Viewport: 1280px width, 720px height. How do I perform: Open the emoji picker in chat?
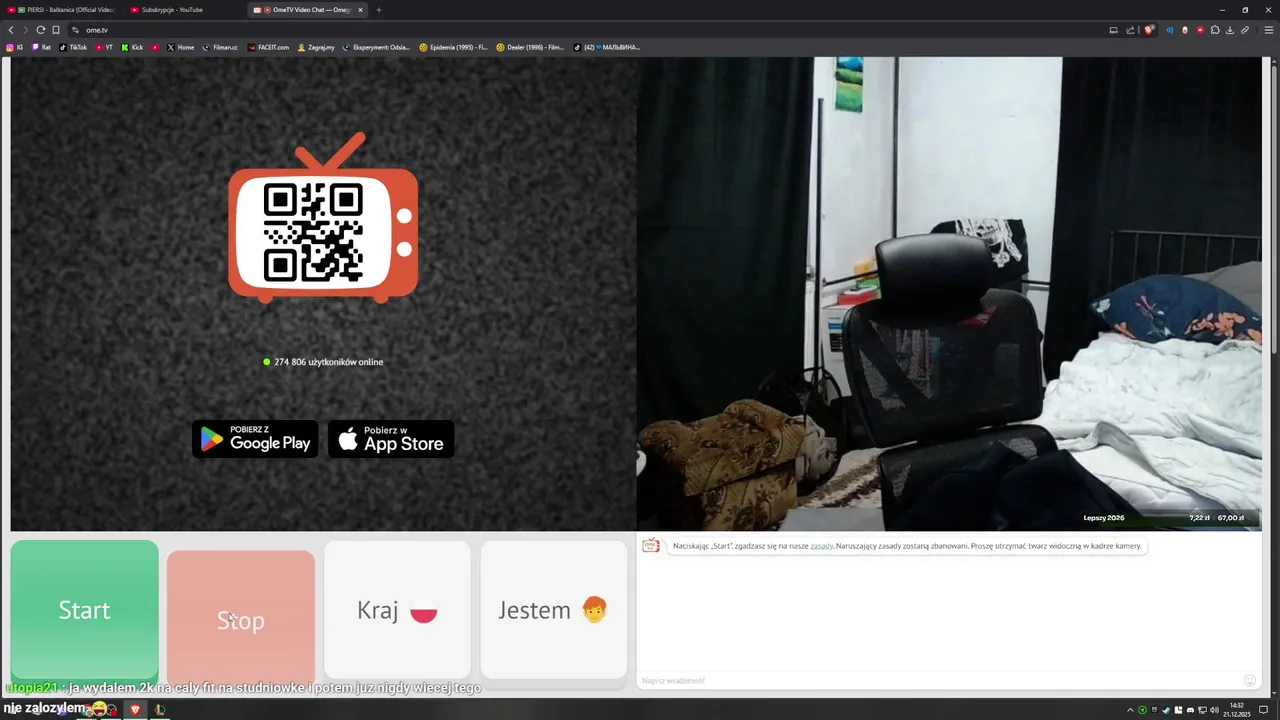coord(1249,680)
